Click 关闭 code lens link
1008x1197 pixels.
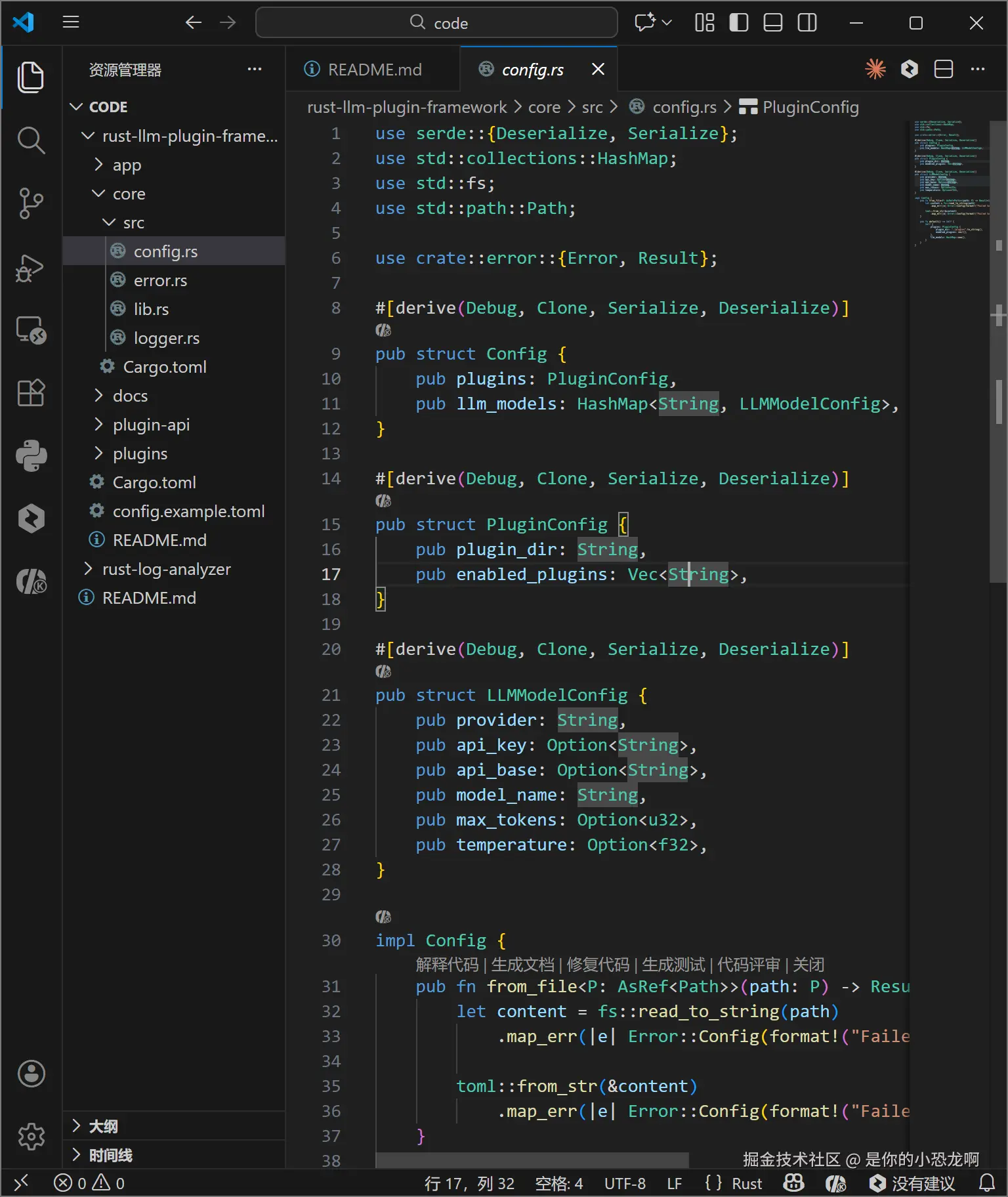[x=808, y=964]
